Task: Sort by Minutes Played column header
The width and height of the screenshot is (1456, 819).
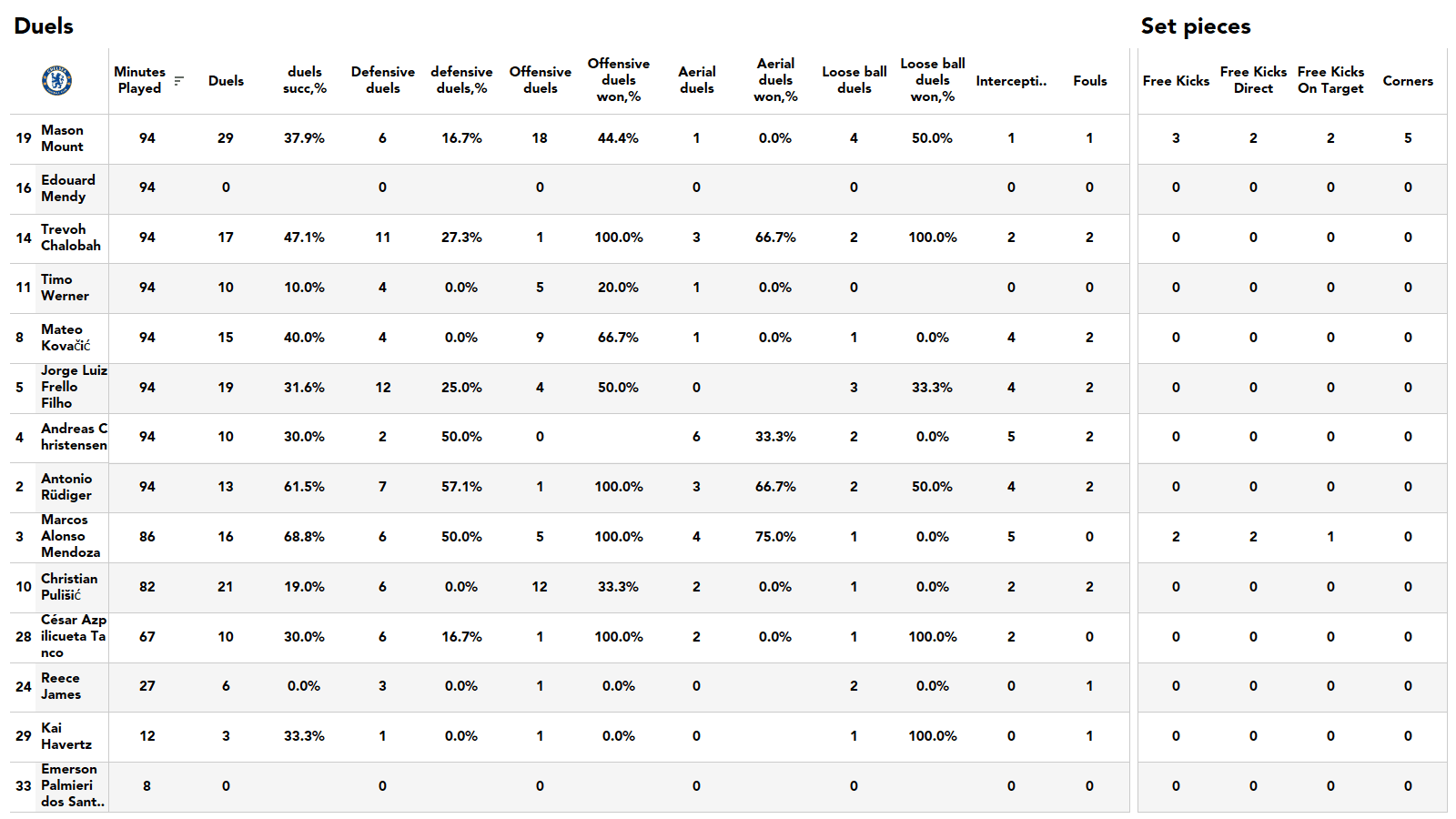Action: pyautogui.click(x=139, y=80)
